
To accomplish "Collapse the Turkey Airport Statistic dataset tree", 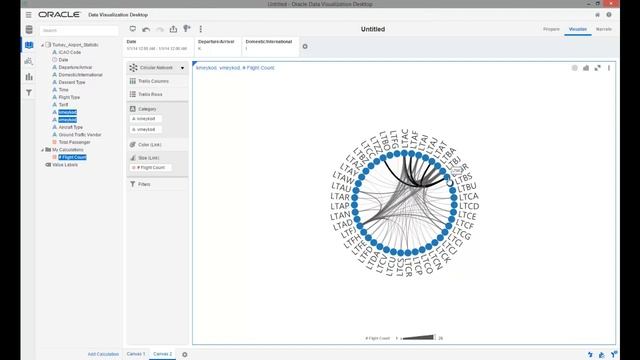I will click(x=42, y=45).
